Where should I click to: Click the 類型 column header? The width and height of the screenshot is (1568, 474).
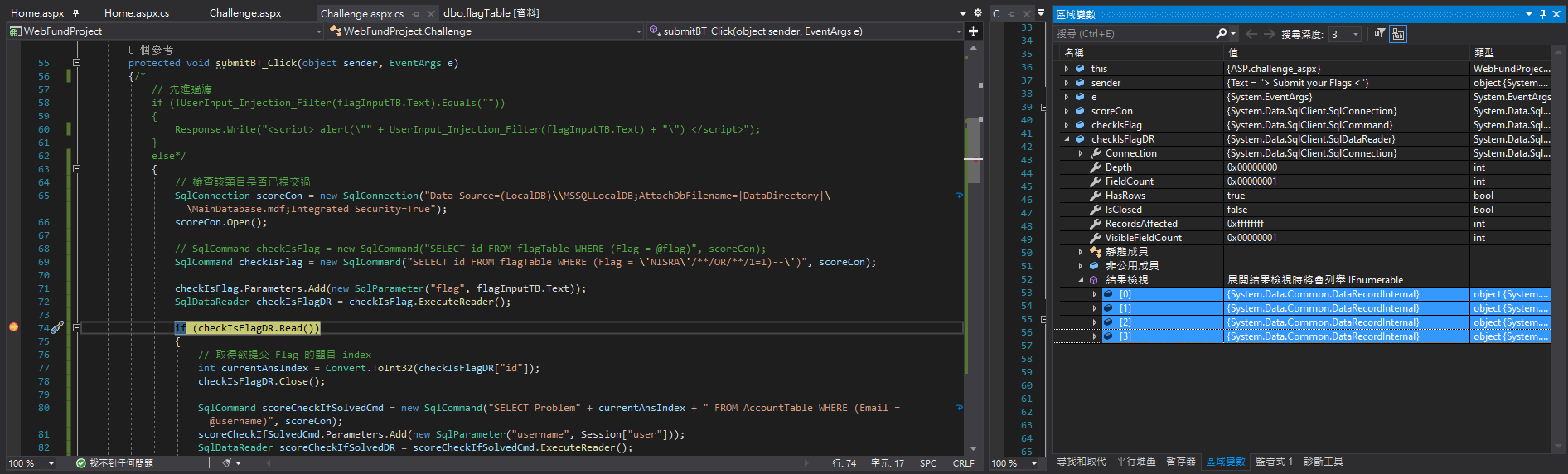coord(1484,52)
